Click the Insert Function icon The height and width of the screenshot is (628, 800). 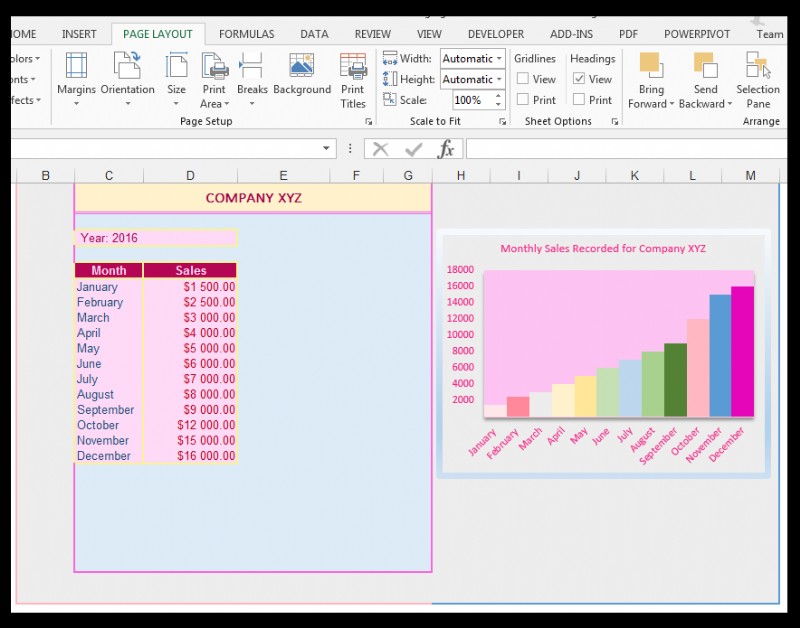tap(446, 148)
